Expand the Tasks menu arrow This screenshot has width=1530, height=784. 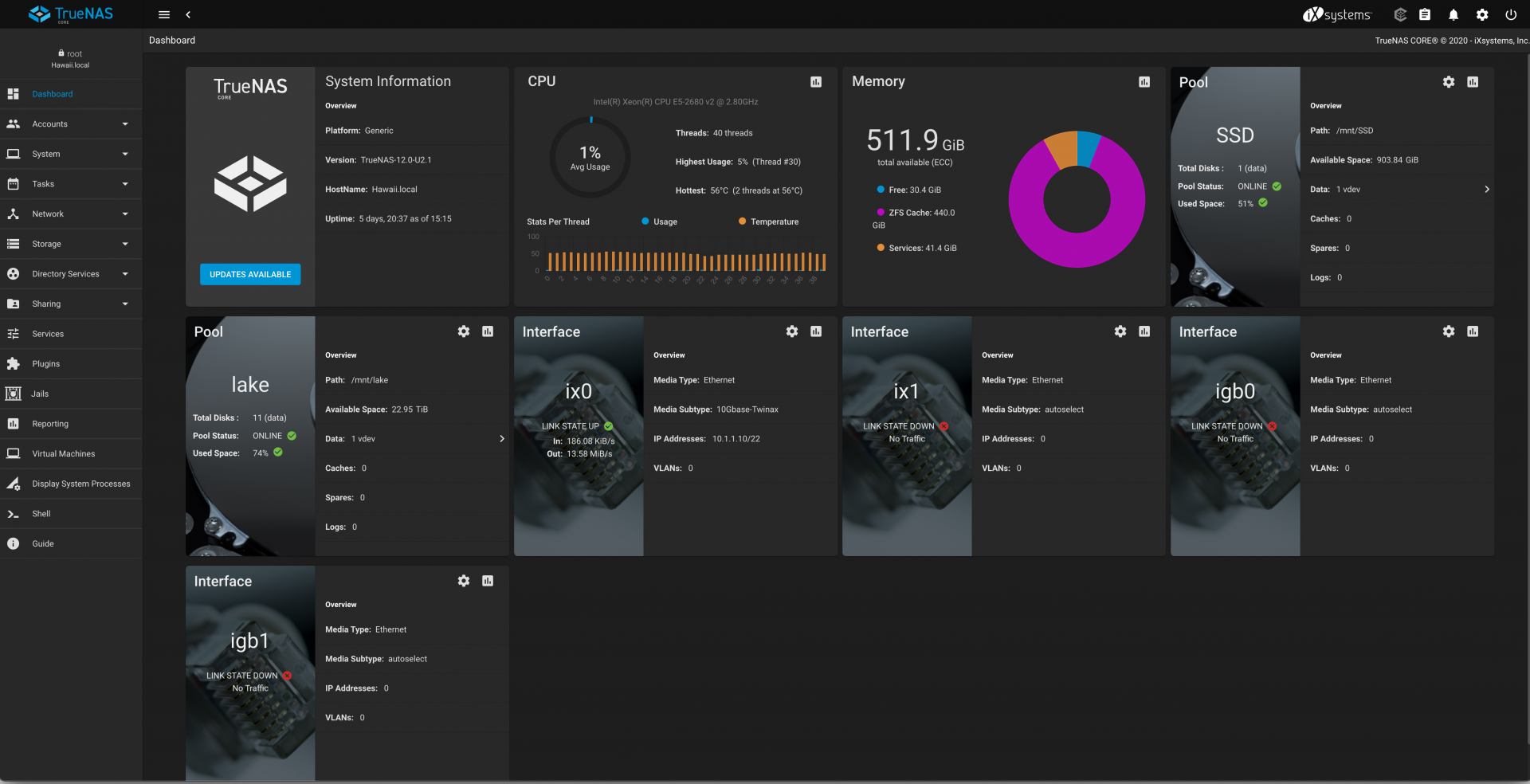[125, 184]
